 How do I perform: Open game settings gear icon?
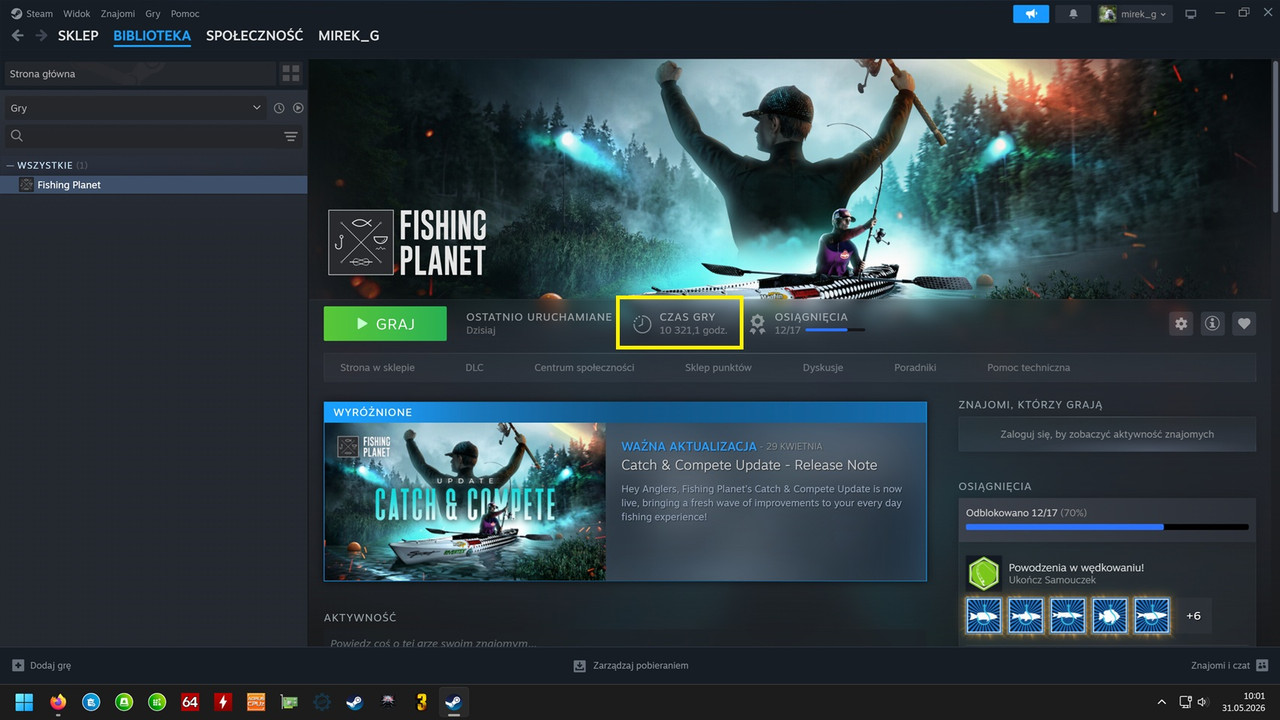point(1181,323)
